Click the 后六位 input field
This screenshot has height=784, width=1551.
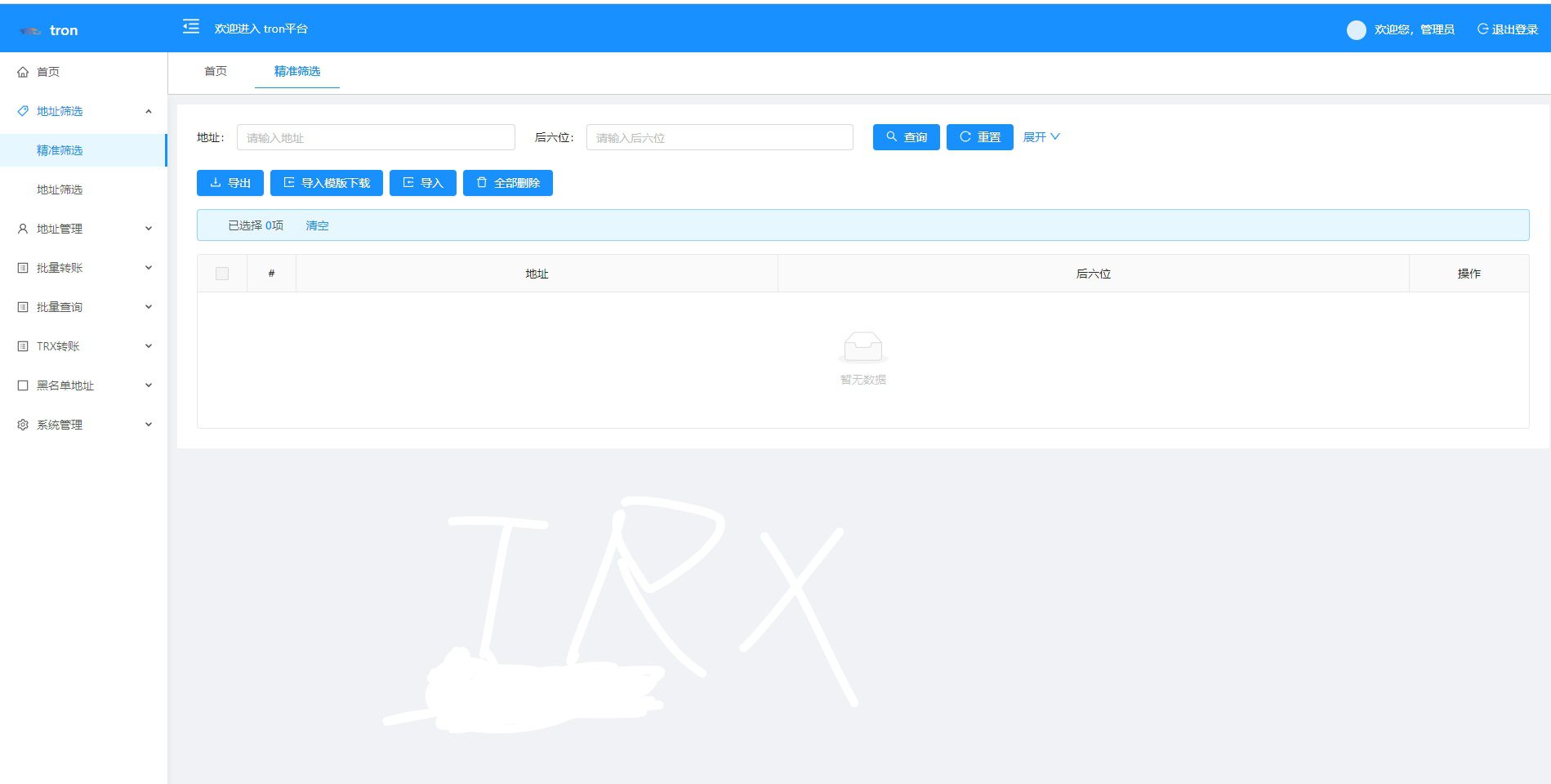tap(719, 137)
